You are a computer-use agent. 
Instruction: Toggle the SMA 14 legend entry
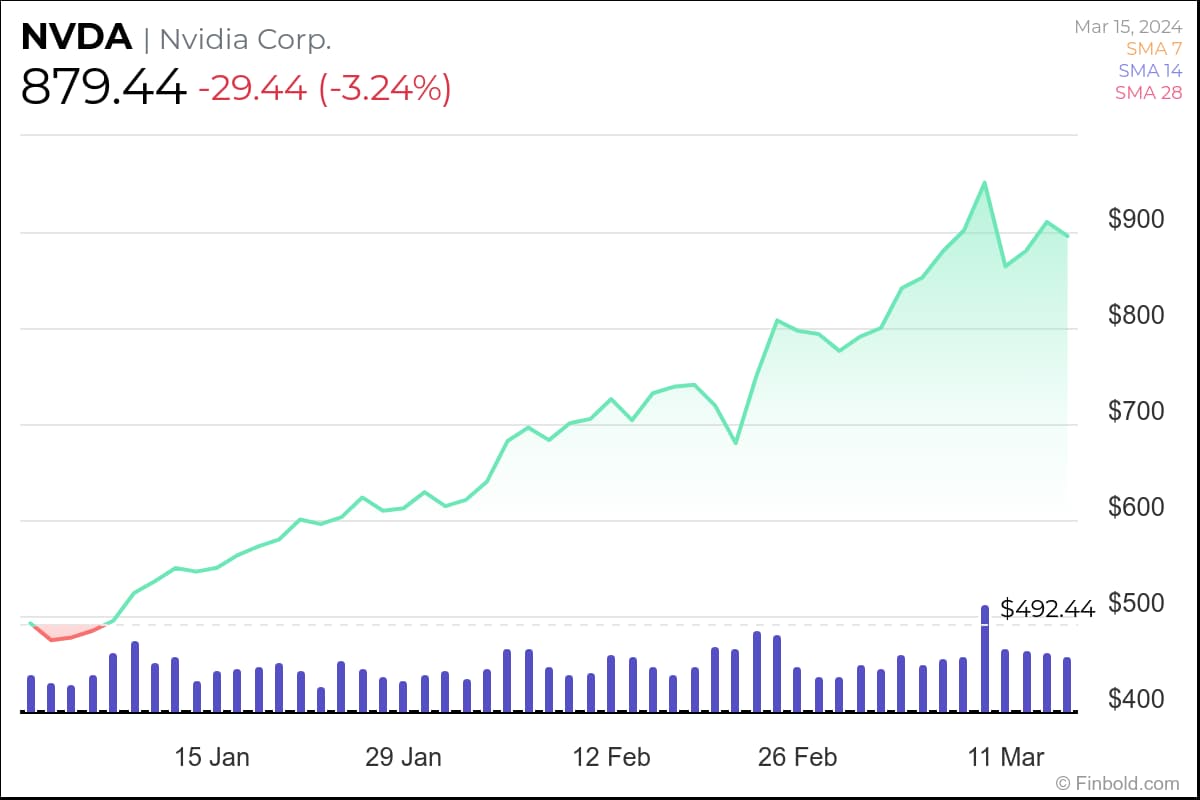(x=1150, y=71)
